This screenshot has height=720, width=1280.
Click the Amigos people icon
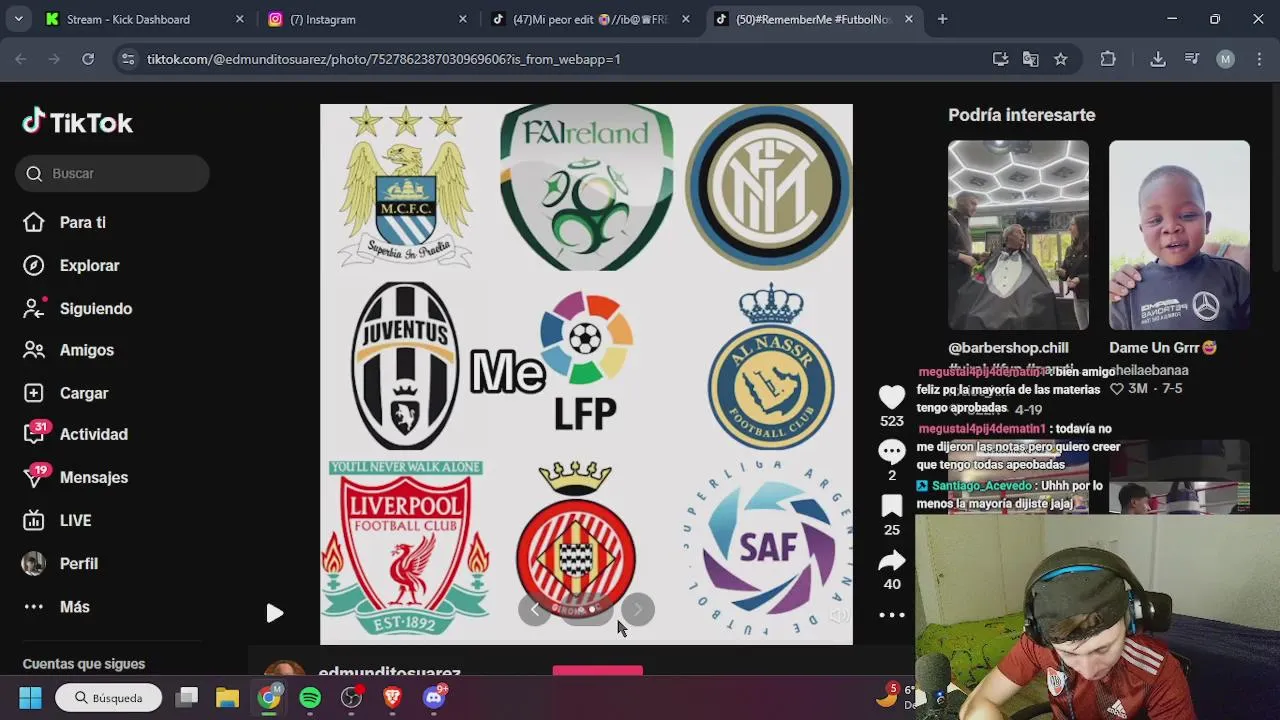click(x=34, y=350)
